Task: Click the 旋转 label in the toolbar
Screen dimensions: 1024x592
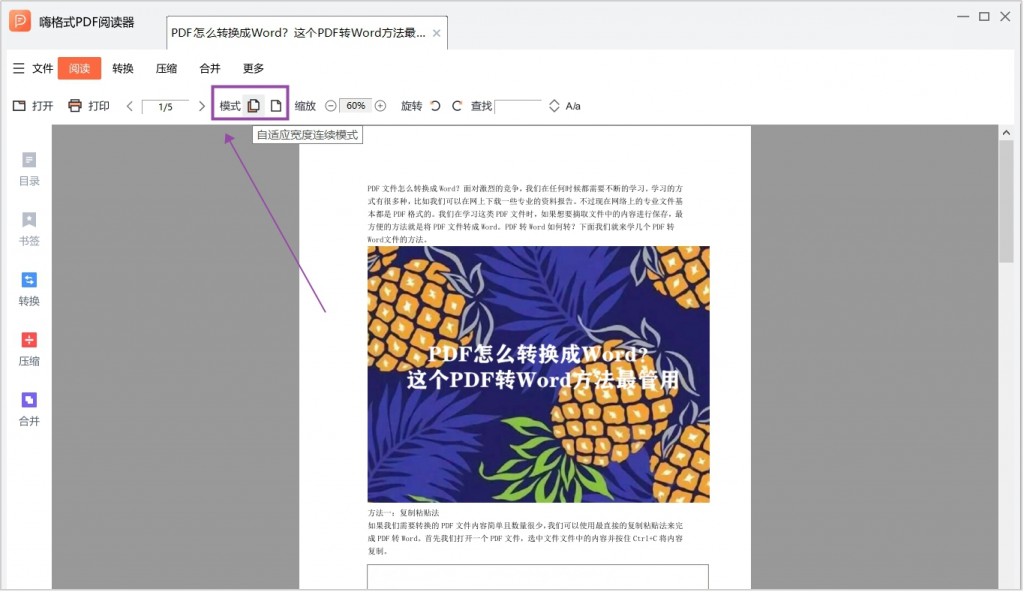Action: (411, 106)
